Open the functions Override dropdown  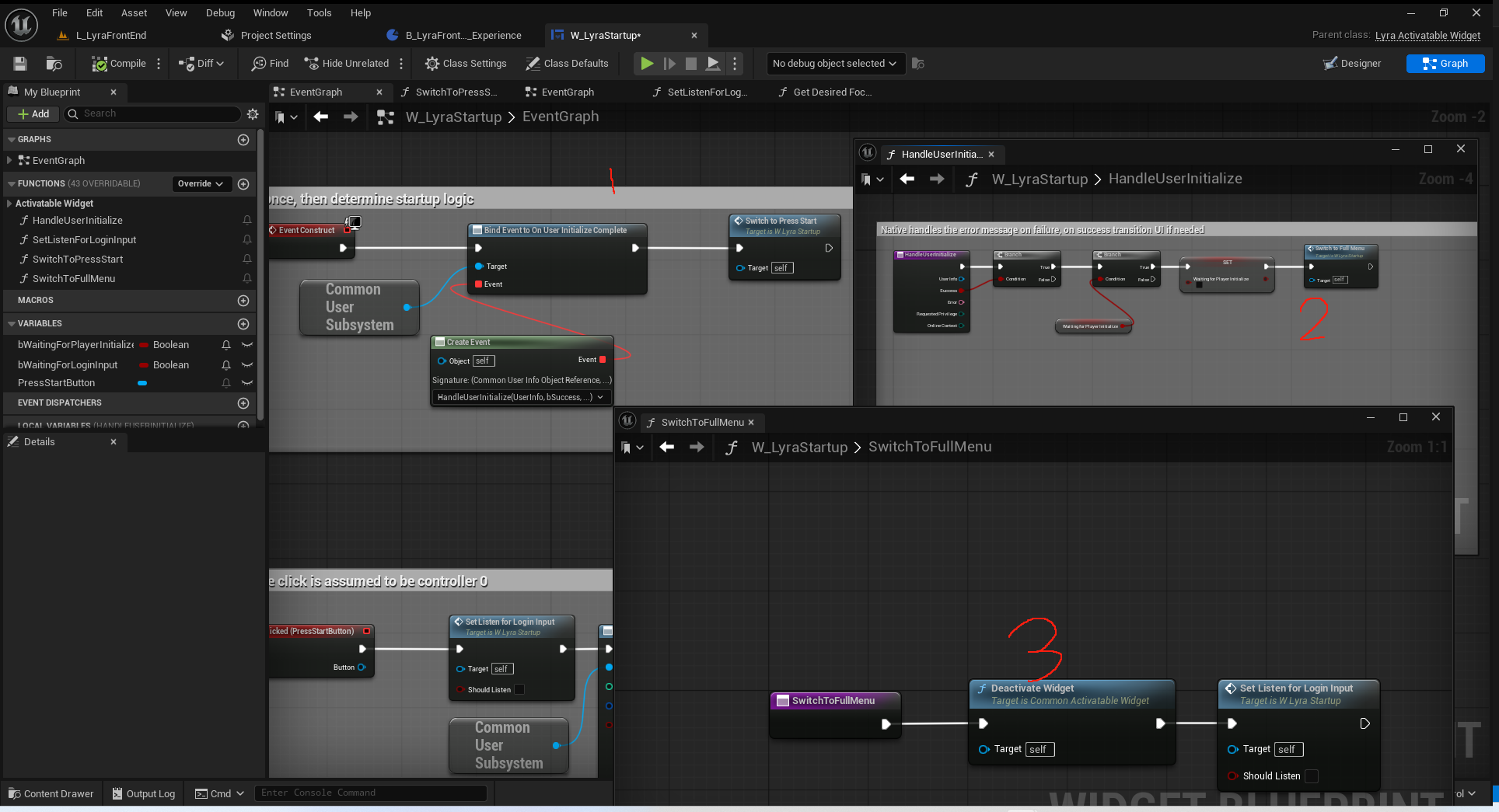[x=201, y=184]
